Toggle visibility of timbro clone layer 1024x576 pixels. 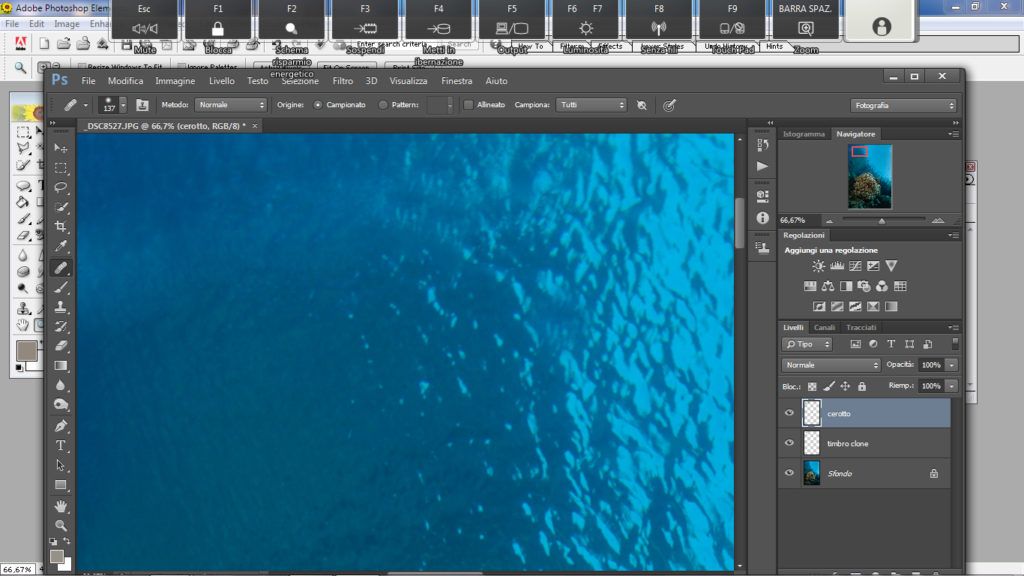(789, 443)
